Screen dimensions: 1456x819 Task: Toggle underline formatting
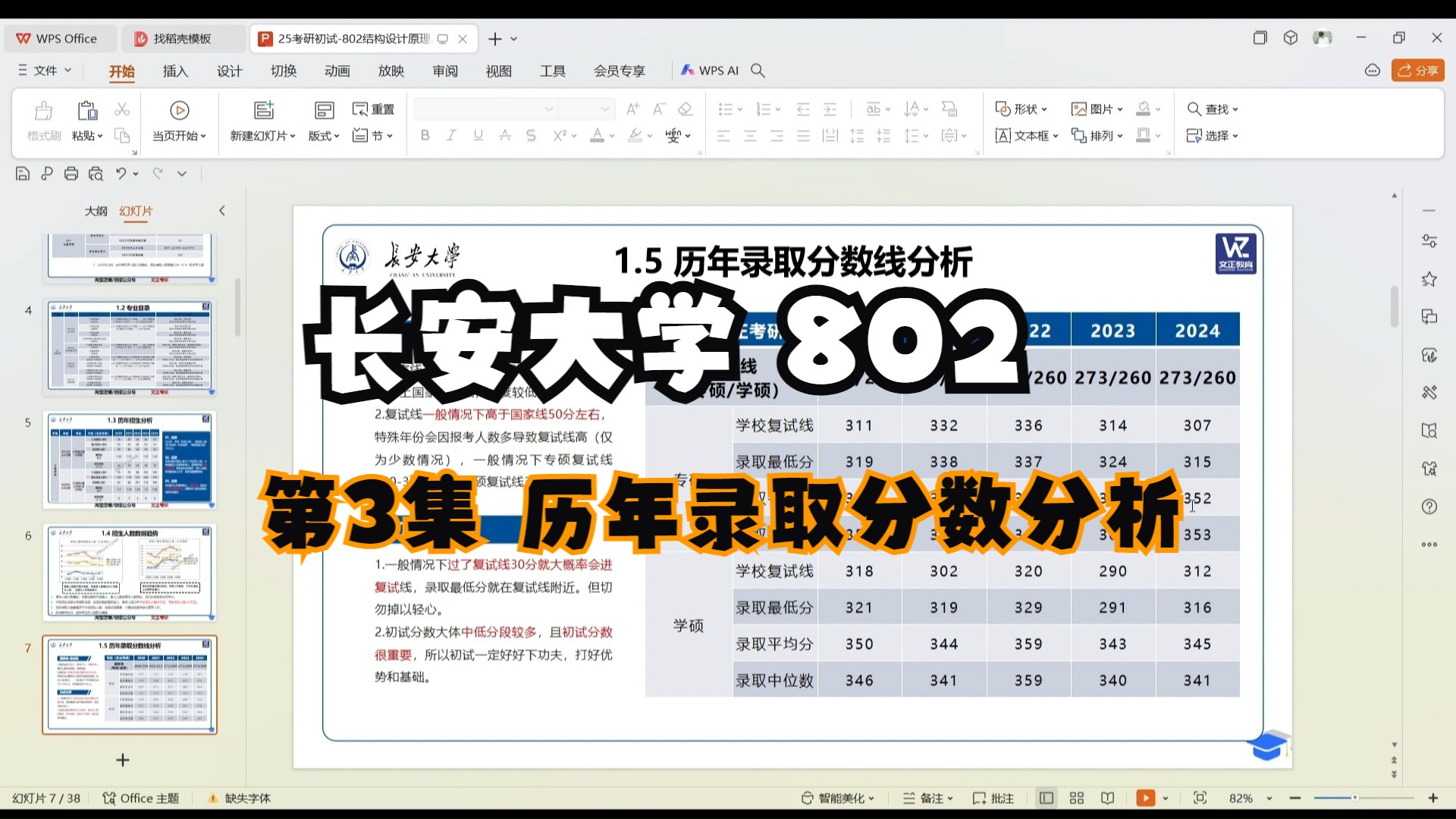pos(478,136)
